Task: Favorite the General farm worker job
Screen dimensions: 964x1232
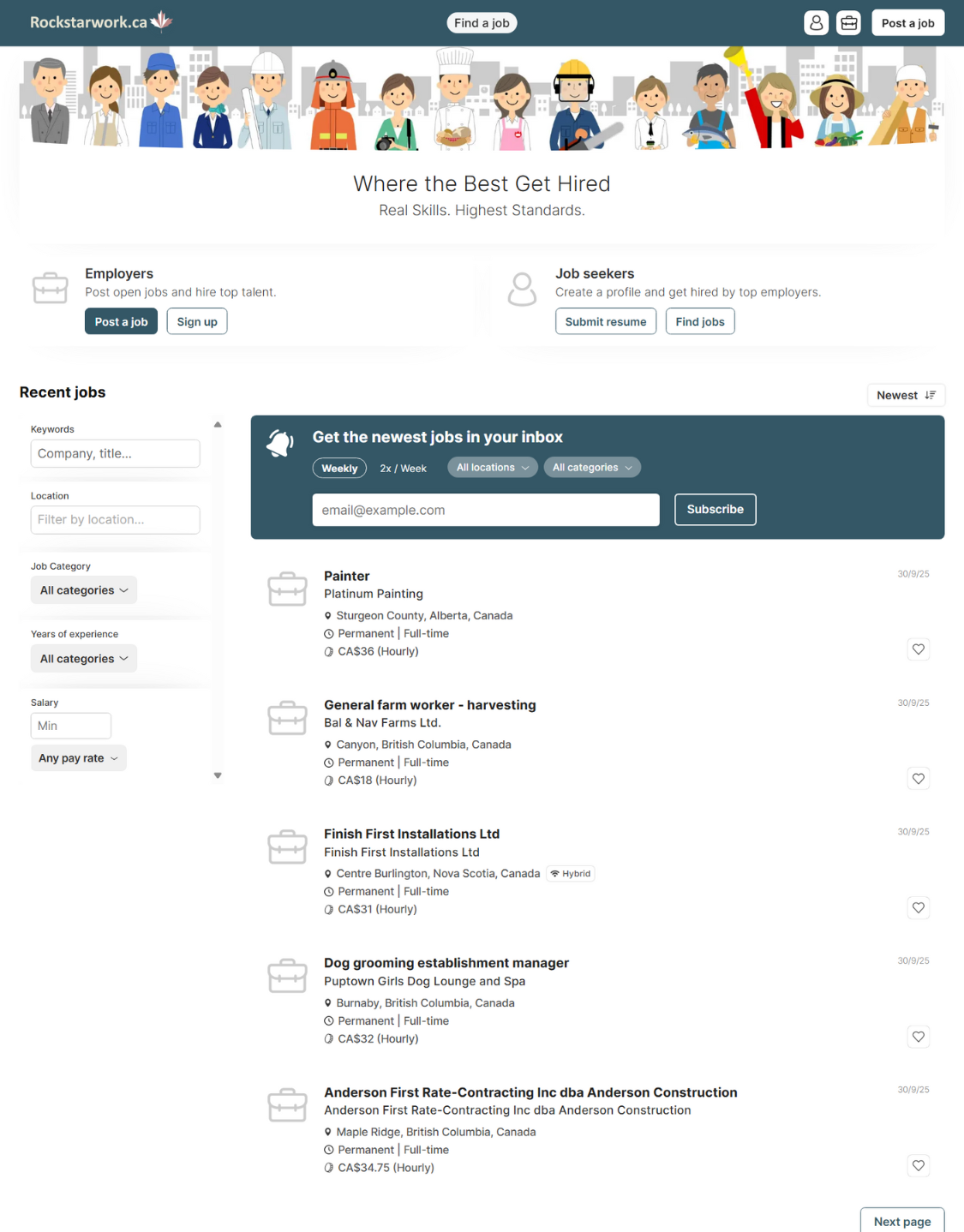Action: [918, 779]
